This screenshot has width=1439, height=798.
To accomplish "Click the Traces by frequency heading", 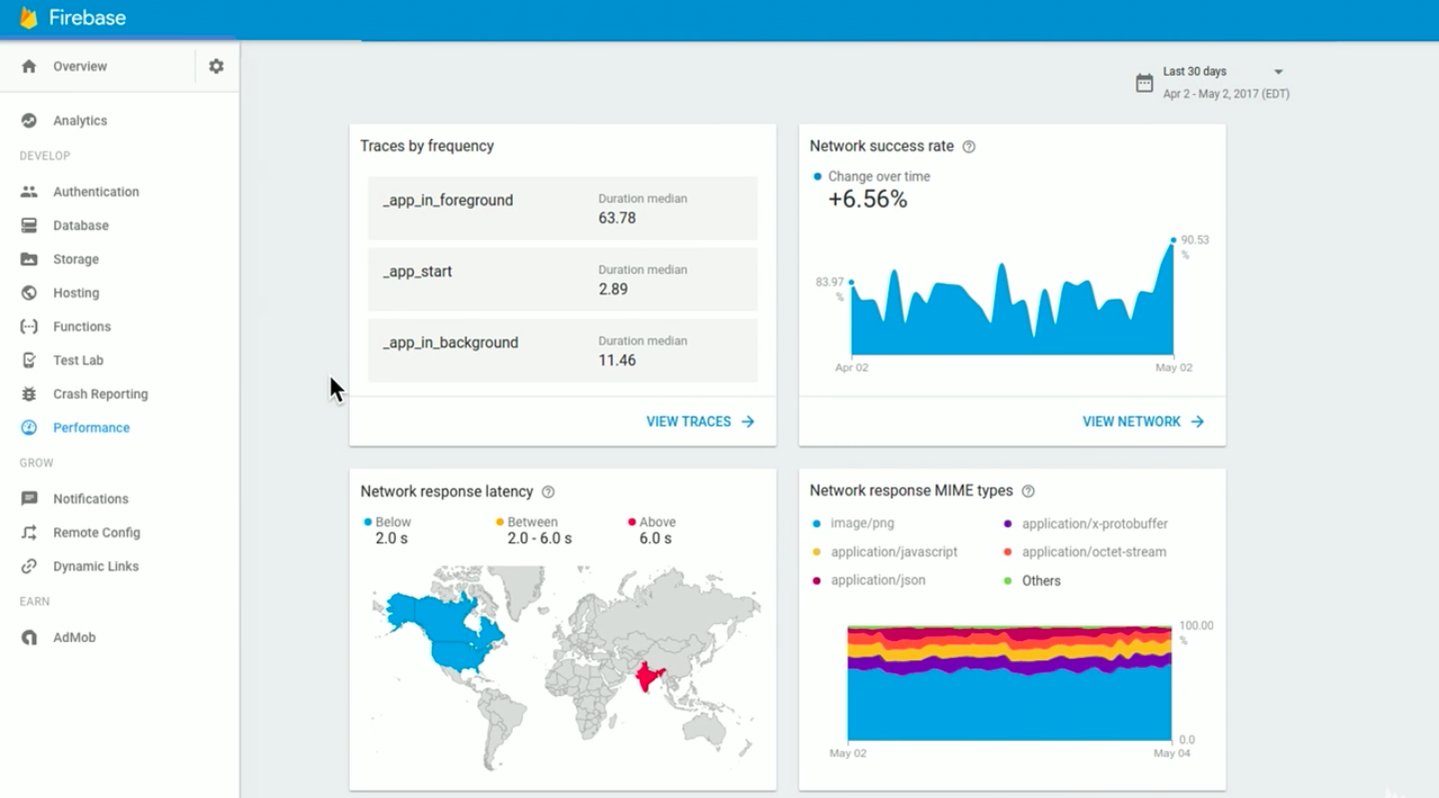I will click(427, 146).
